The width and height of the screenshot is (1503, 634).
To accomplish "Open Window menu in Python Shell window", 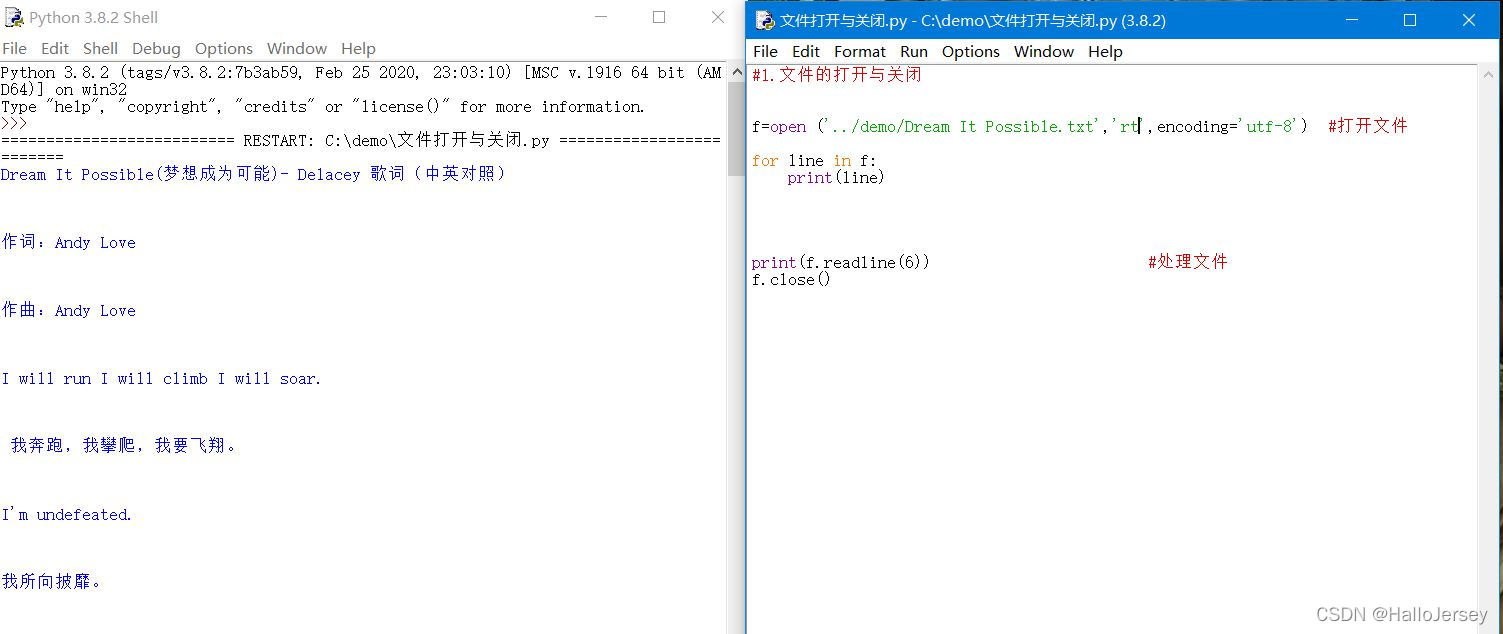I will 297,48.
